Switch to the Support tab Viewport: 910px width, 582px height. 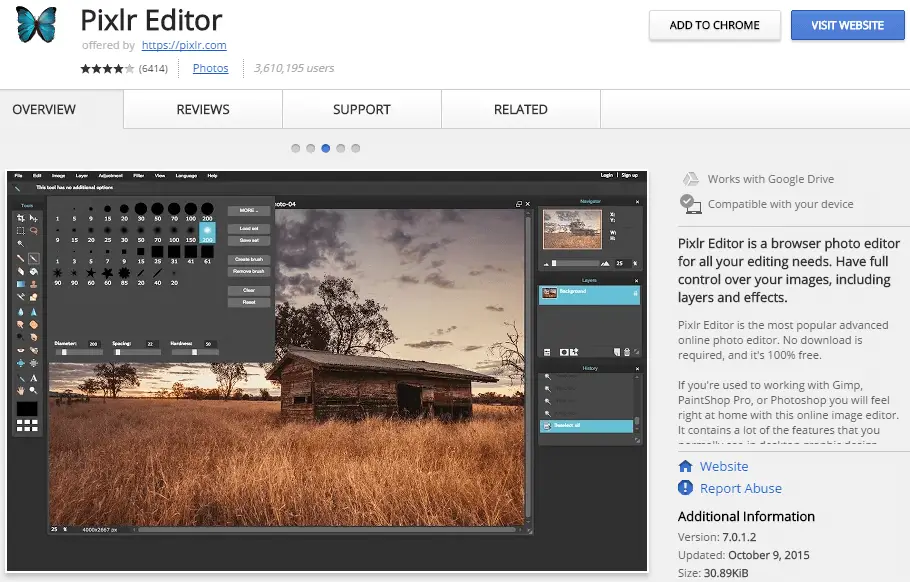[362, 109]
